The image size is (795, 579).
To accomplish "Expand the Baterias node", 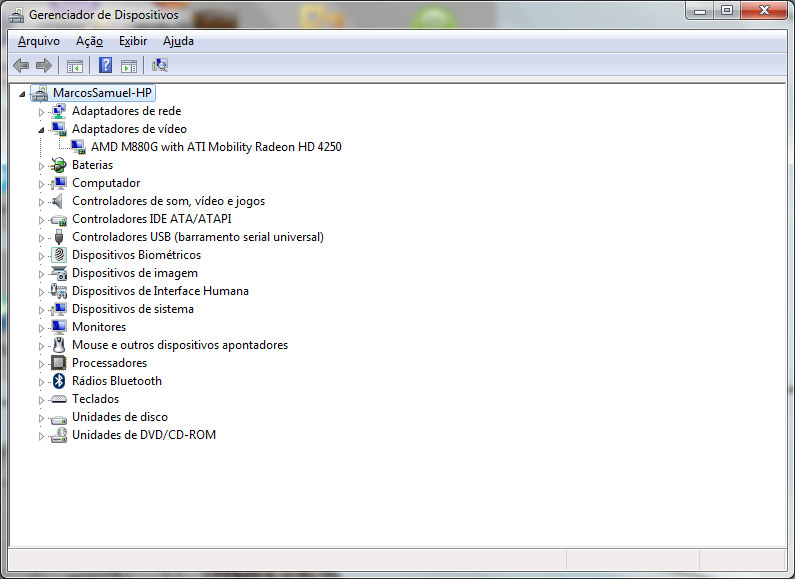I will click(42, 166).
